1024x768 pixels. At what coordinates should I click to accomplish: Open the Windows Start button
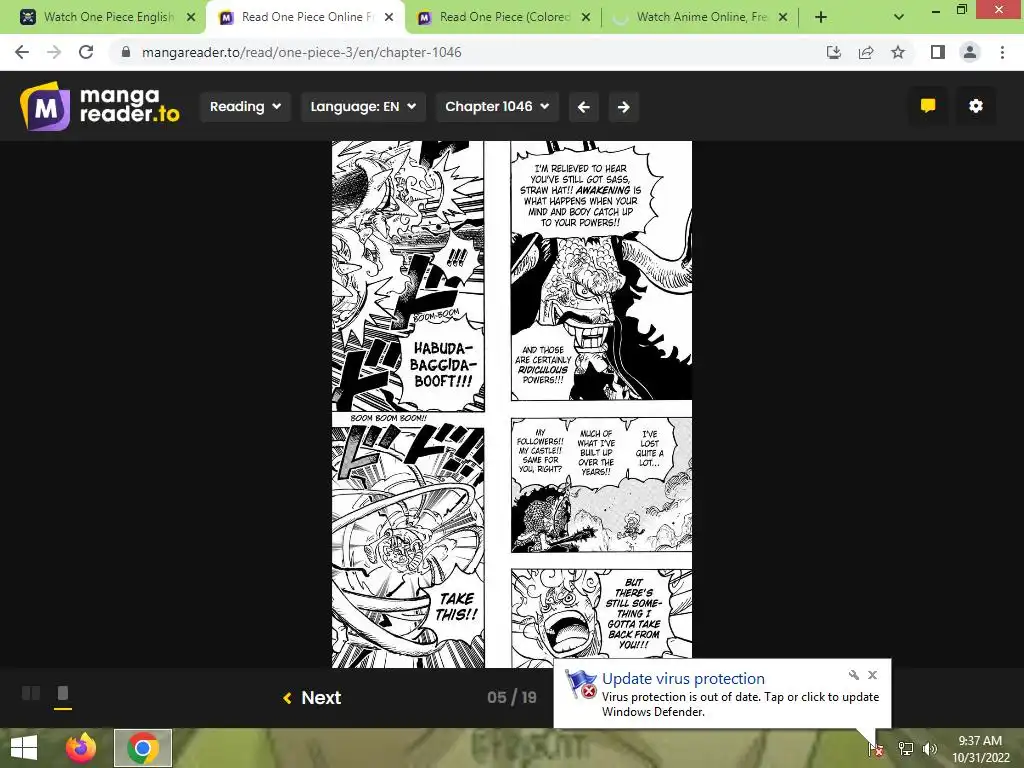pyautogui.click(x=24, y=748)
